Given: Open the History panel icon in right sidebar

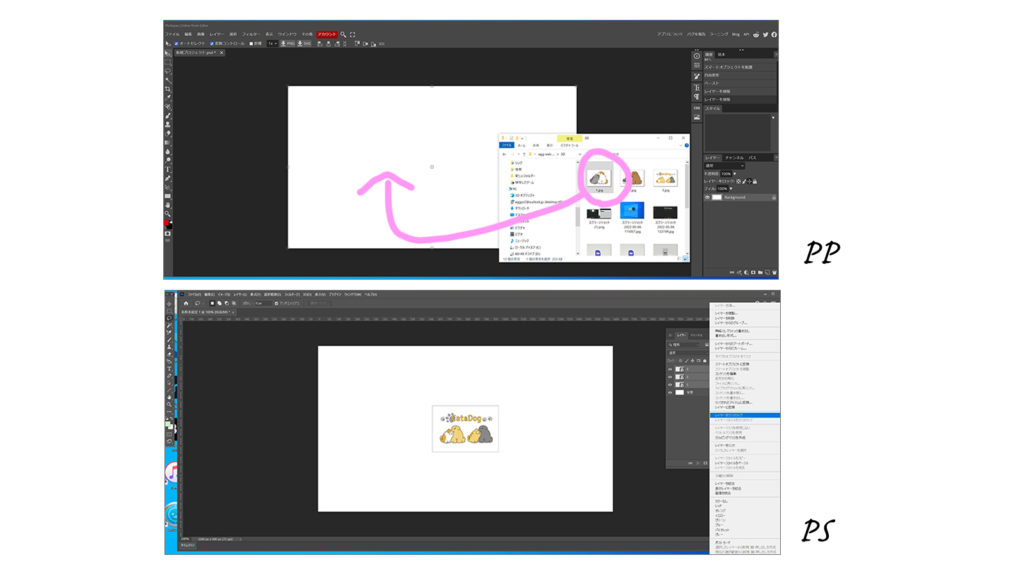Looking at the screenshot, I should coord(697,55).
